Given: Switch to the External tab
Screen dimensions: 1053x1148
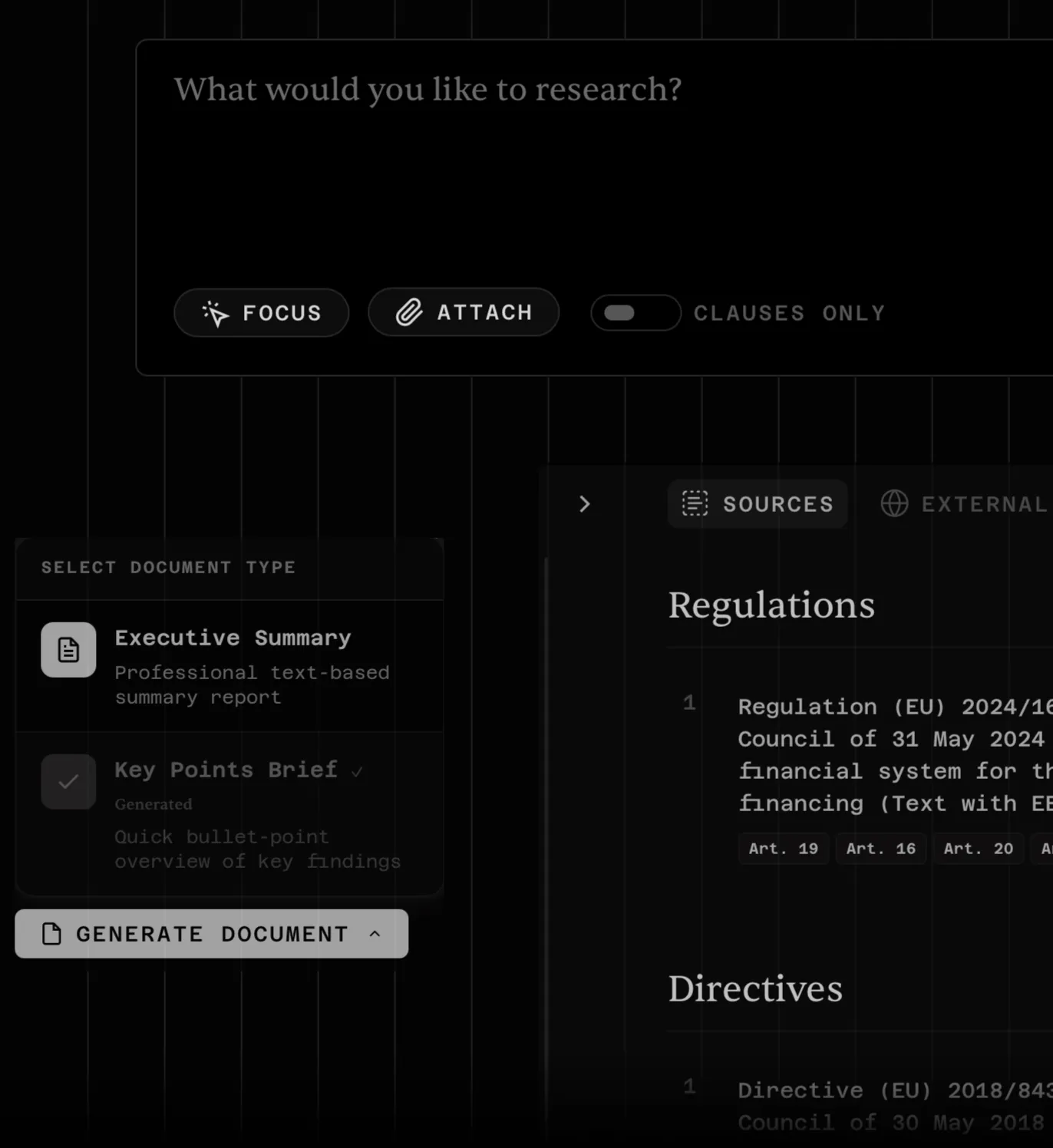Looking at the screenshot, I should click(x=963, y=504).
